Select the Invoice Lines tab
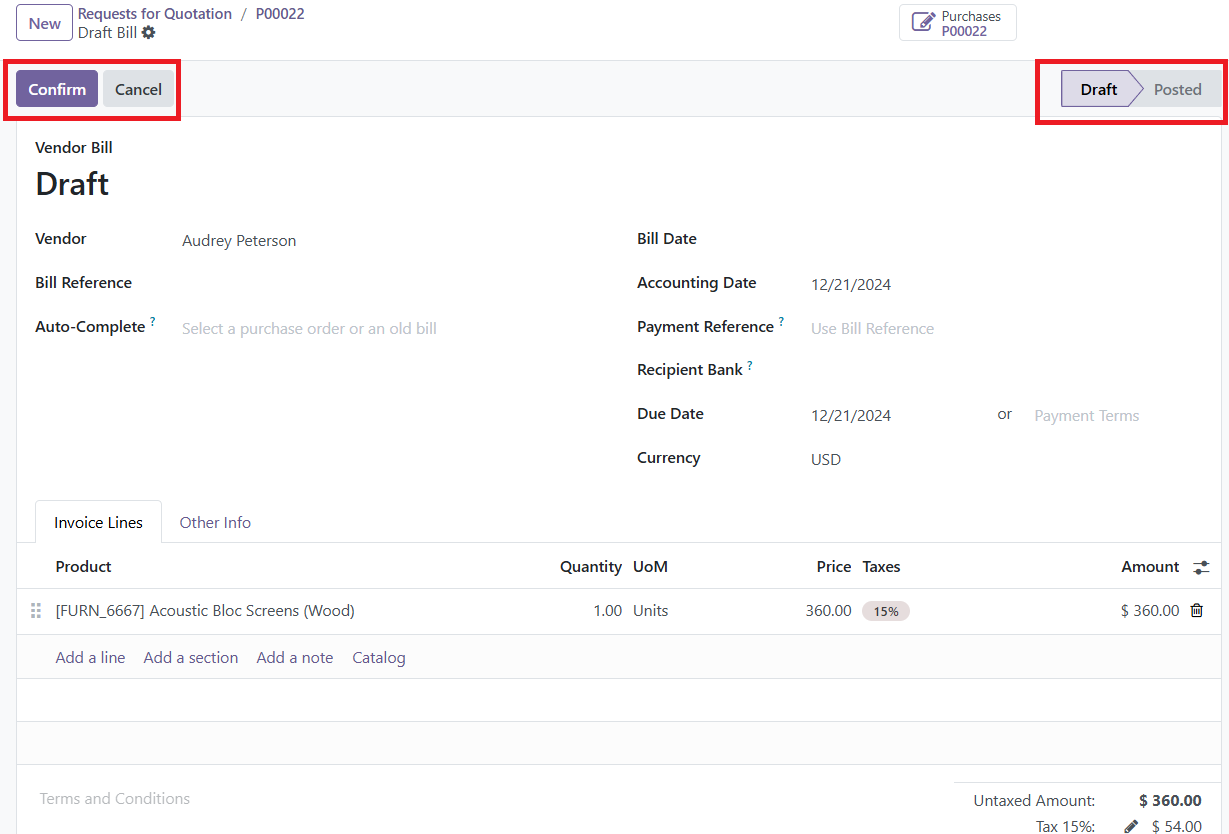This screenshot has height=834, width=1229. point(98,522)
